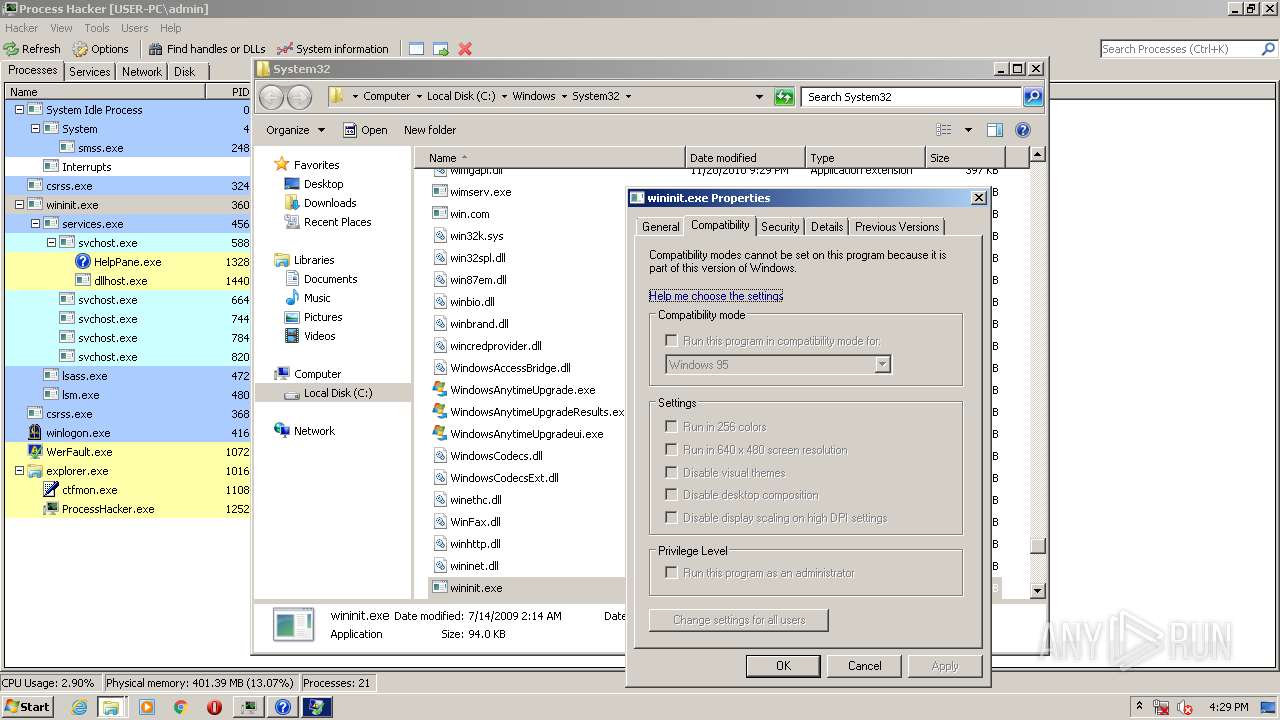Check Run this program in compatibility mode
The width and height of the screenshot is (1280, 720).
pos(671,341)
